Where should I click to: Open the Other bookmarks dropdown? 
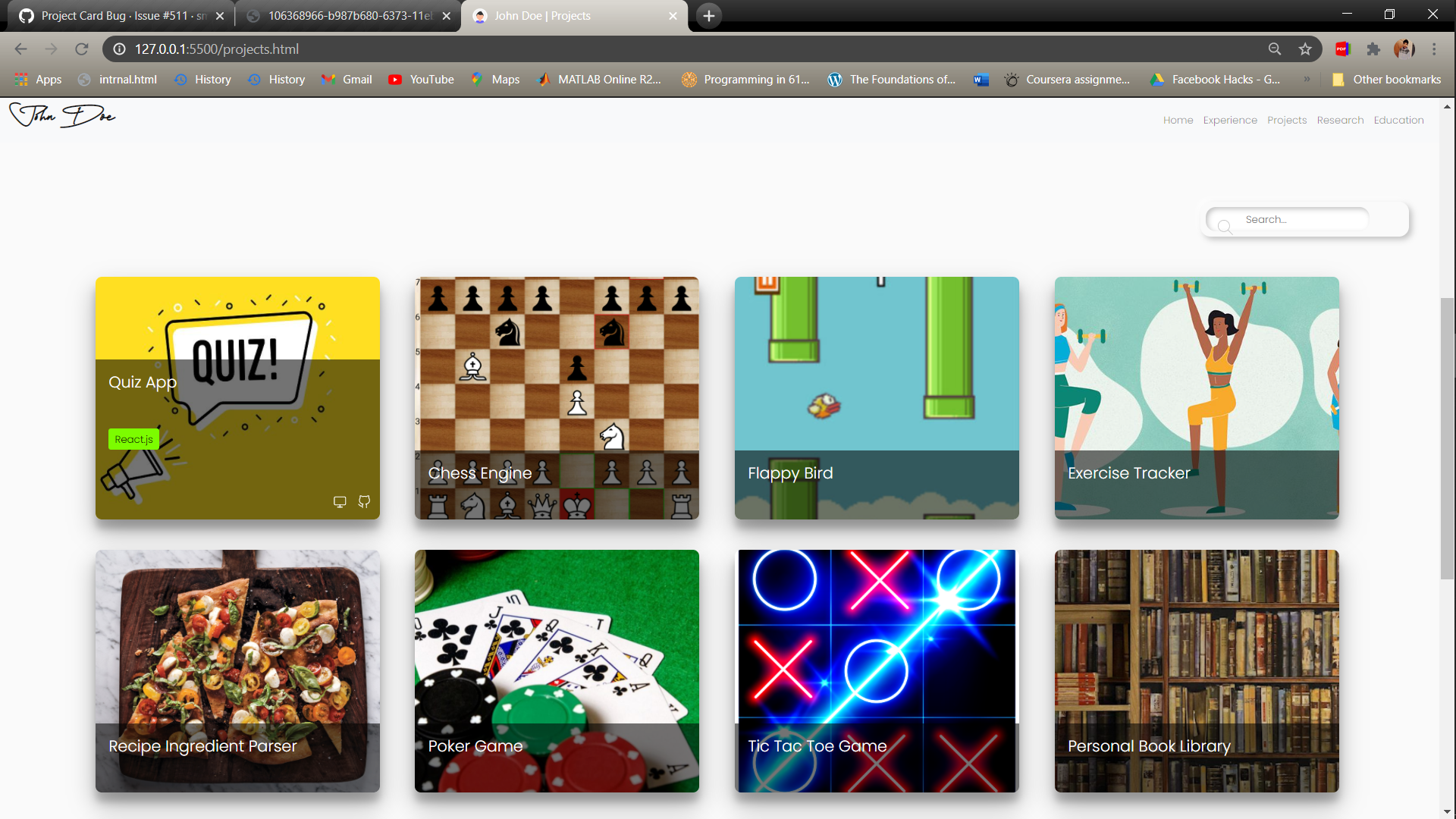tap(1386, 79)
